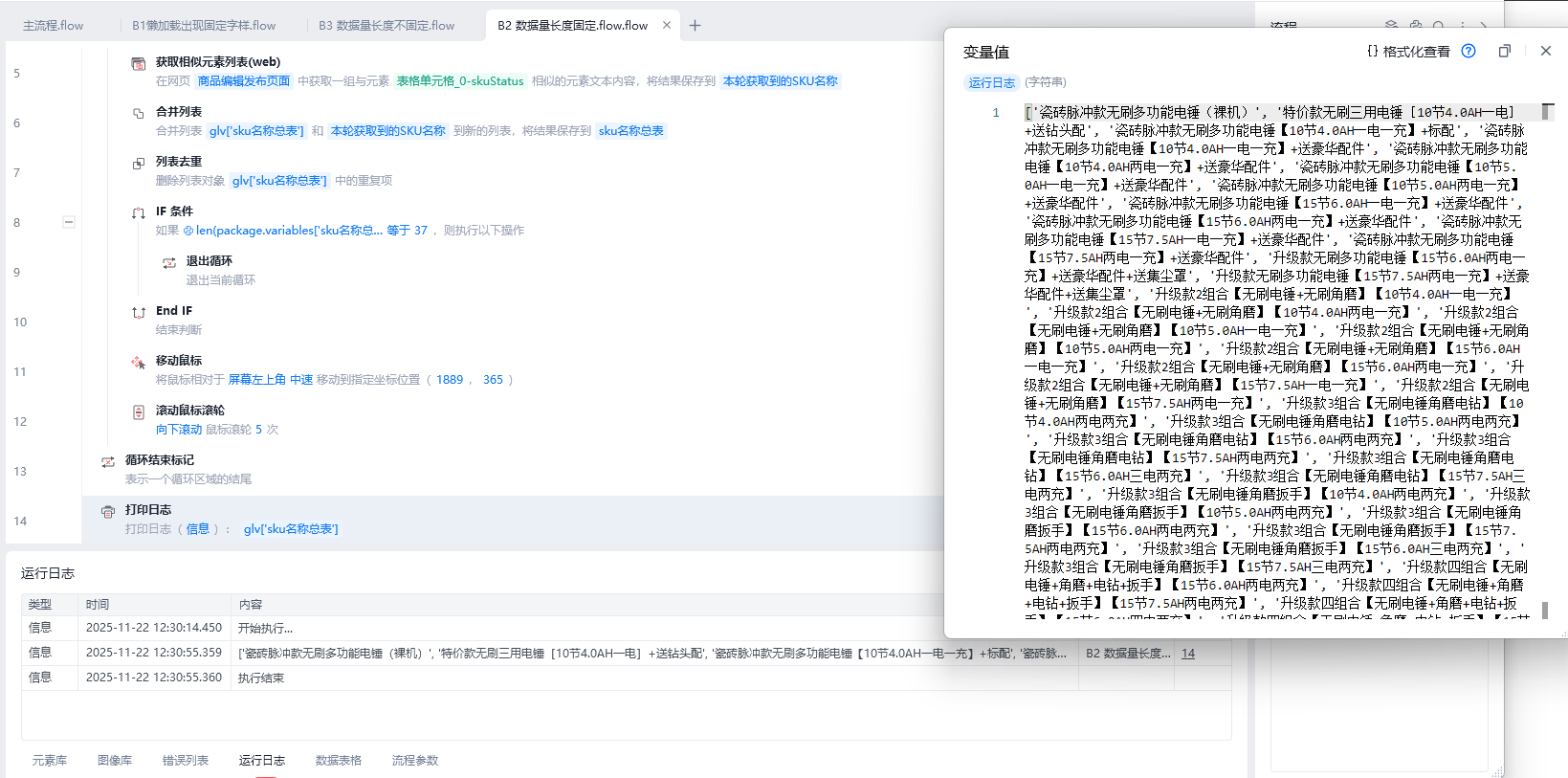The width and height of the screenshot is (1568, 778).
Task: Open help for the 变量值 dialog
Action: [x=1469, y=51]
